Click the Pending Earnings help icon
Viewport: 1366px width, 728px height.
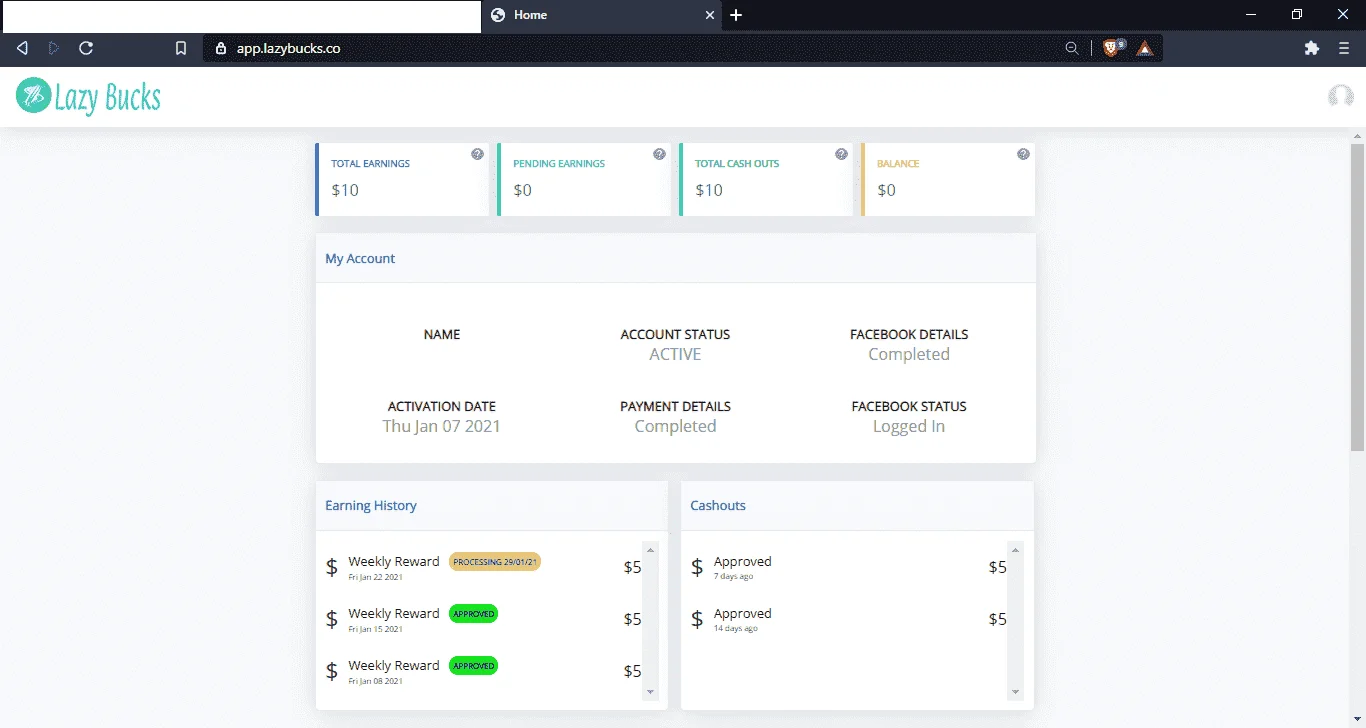point(659,154)
